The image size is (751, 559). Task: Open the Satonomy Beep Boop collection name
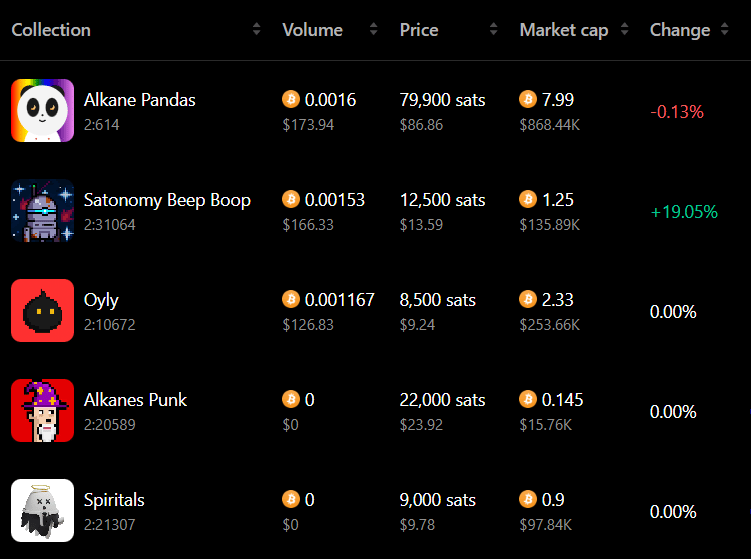click(167, 200)
